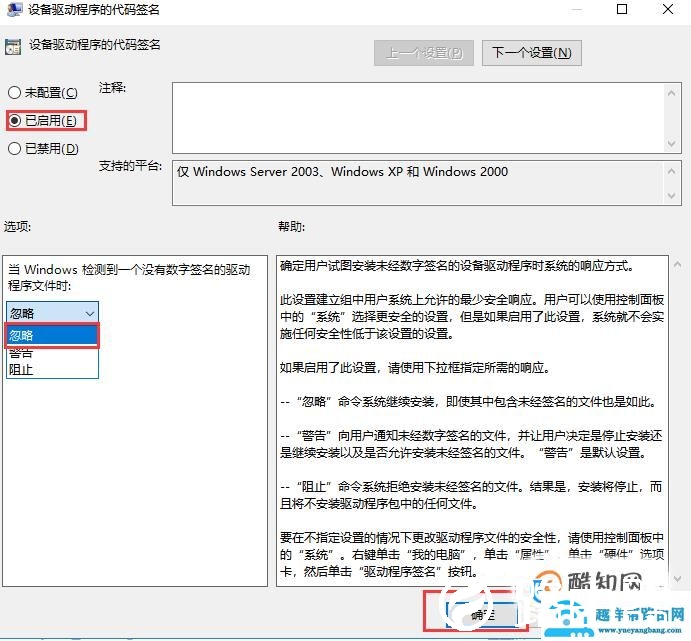This screenshot has width=691, height=641.
Task: Choose 警告 from the dropdown list
Action: click(x=52, y=353)
